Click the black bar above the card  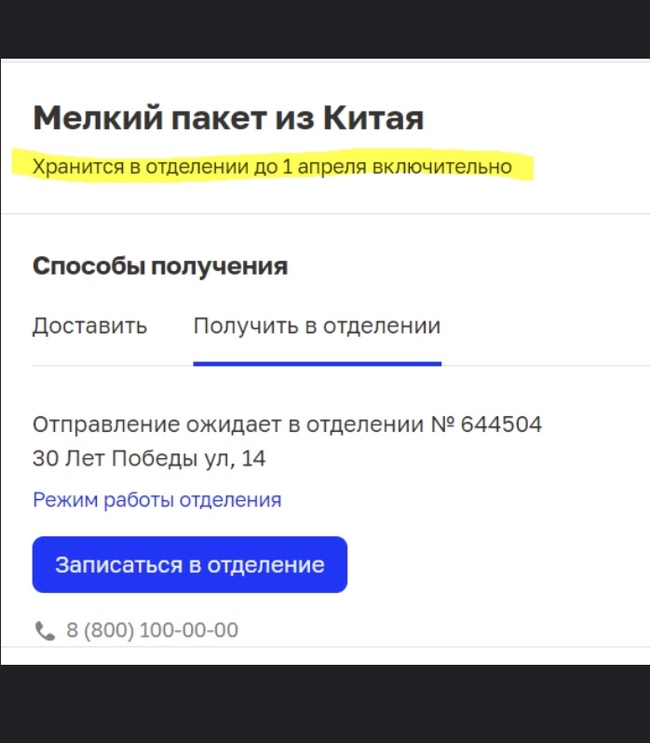(325, 28)
